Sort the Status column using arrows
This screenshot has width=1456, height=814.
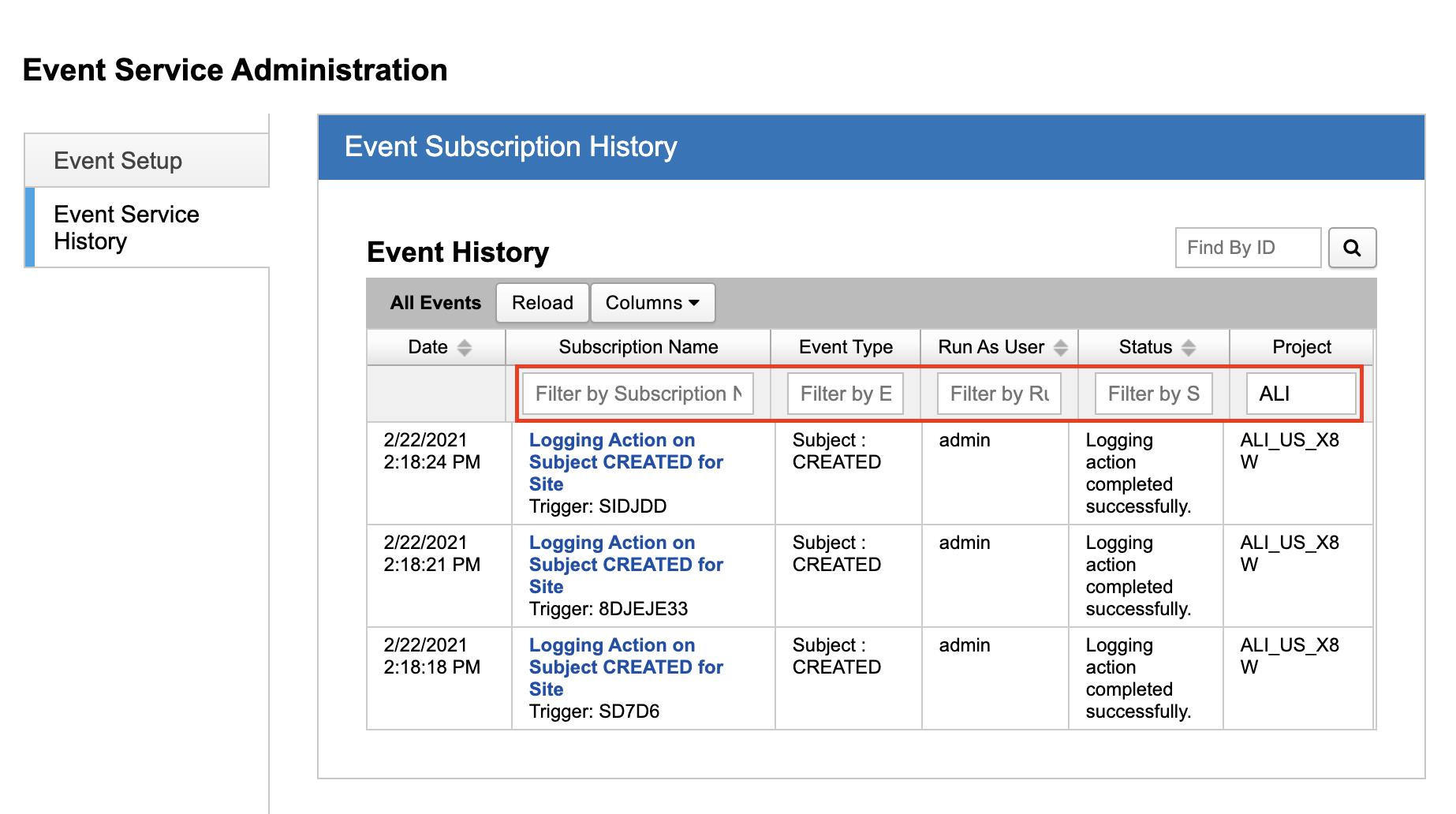point(1189,348)
